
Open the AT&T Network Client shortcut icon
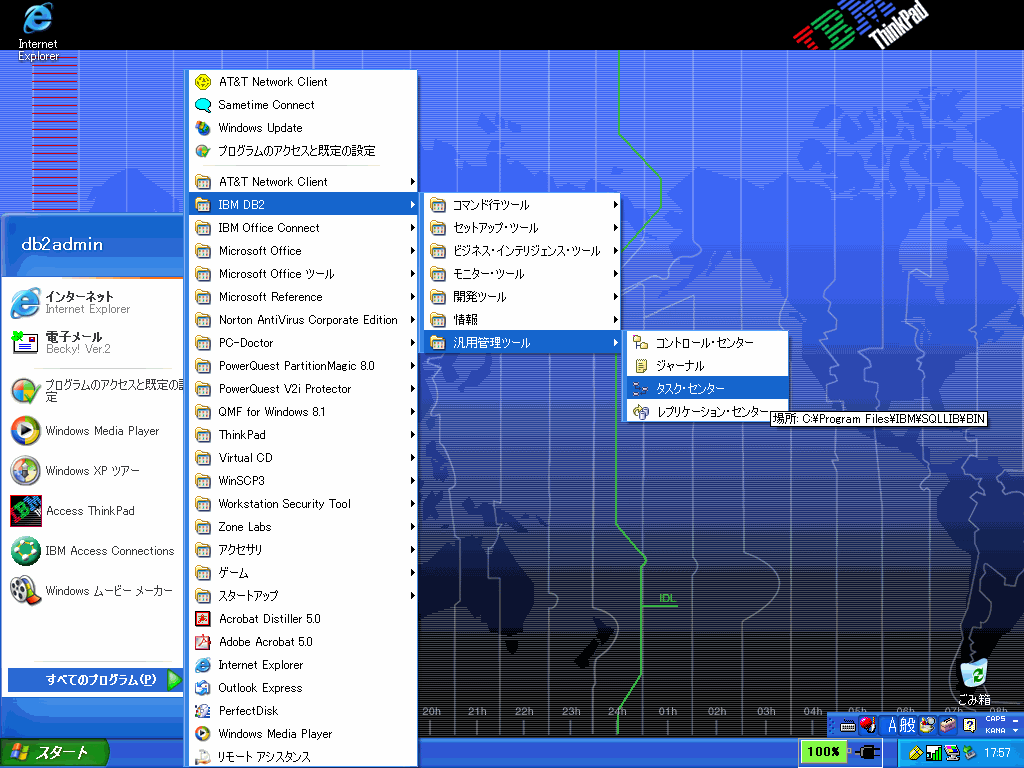[x=203, y=82]
